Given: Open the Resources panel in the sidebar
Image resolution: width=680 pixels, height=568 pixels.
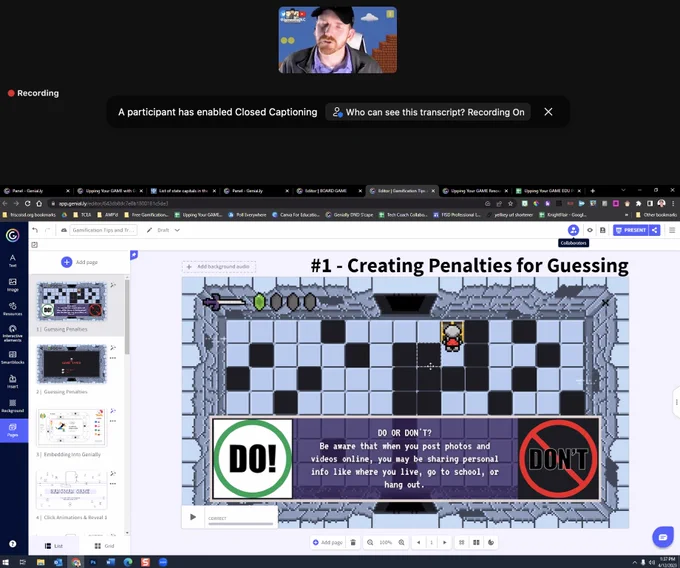Looking at the screenshot, I should coord(13,308).
